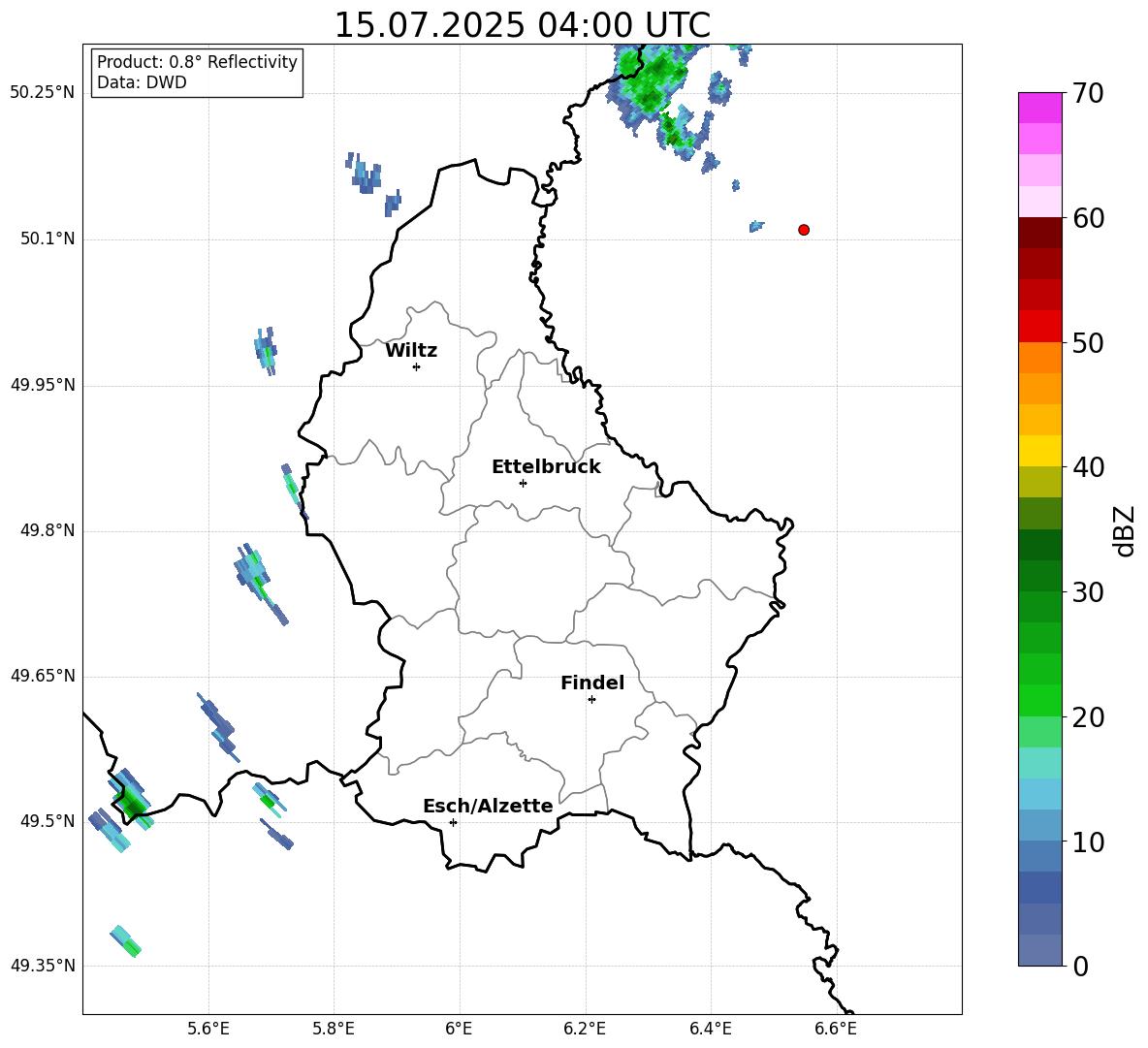
Task: Click the 'Data: DWD' text
Action: (142, 82)
